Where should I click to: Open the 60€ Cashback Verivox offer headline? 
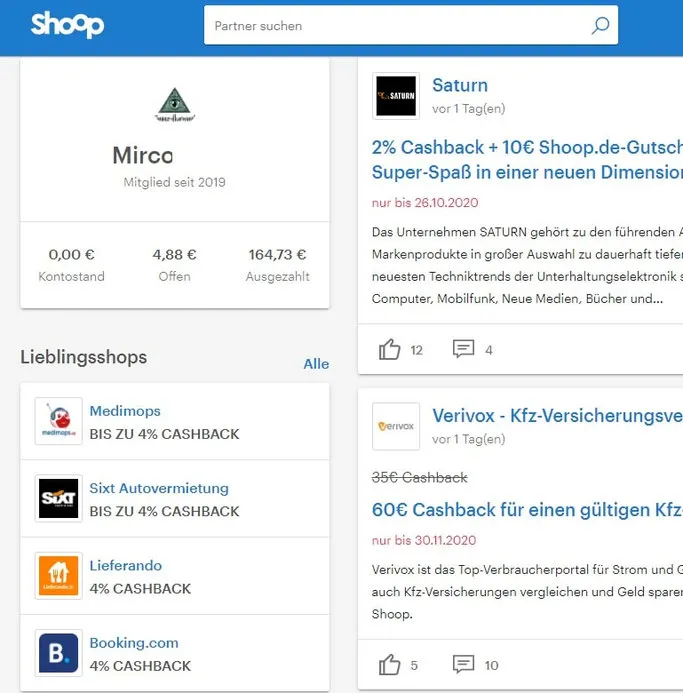click(527, 510)
